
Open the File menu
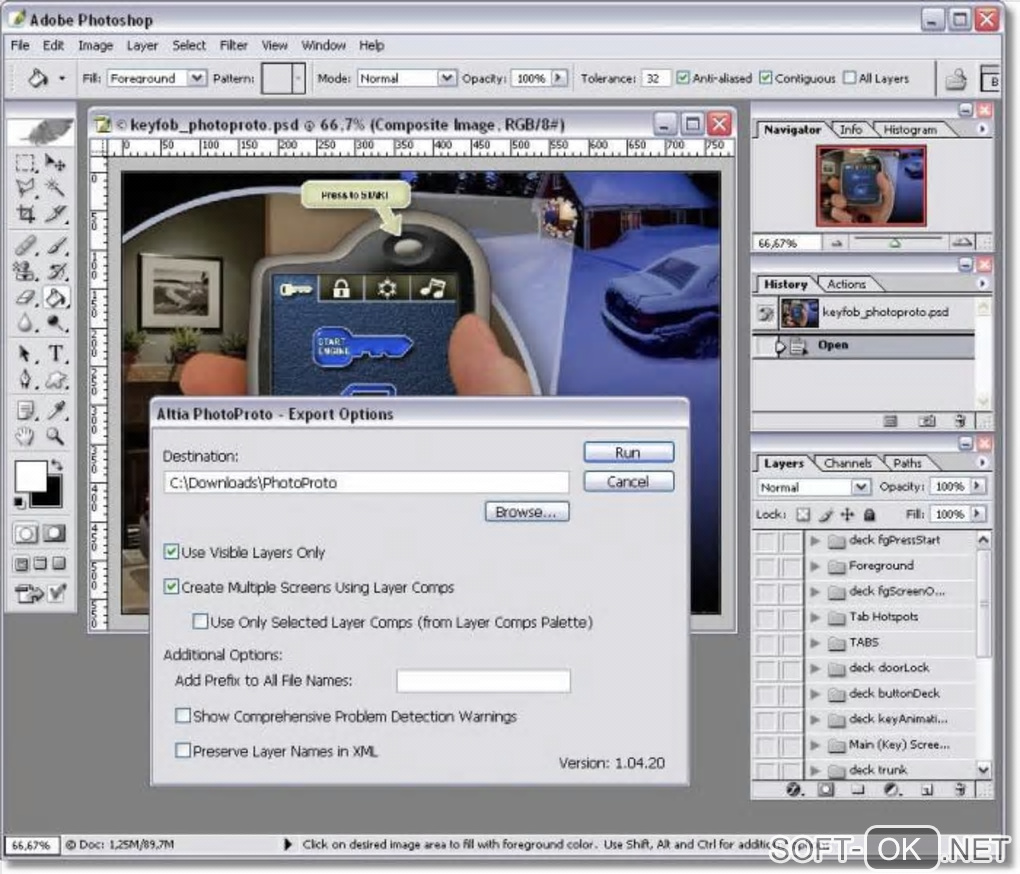[x=20, y=46]
